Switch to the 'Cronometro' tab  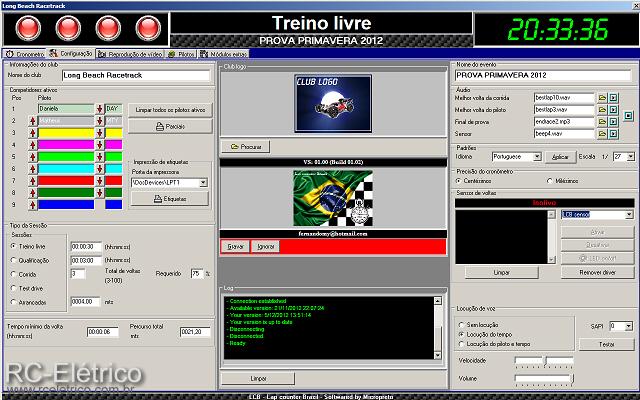tap(24, 54)
